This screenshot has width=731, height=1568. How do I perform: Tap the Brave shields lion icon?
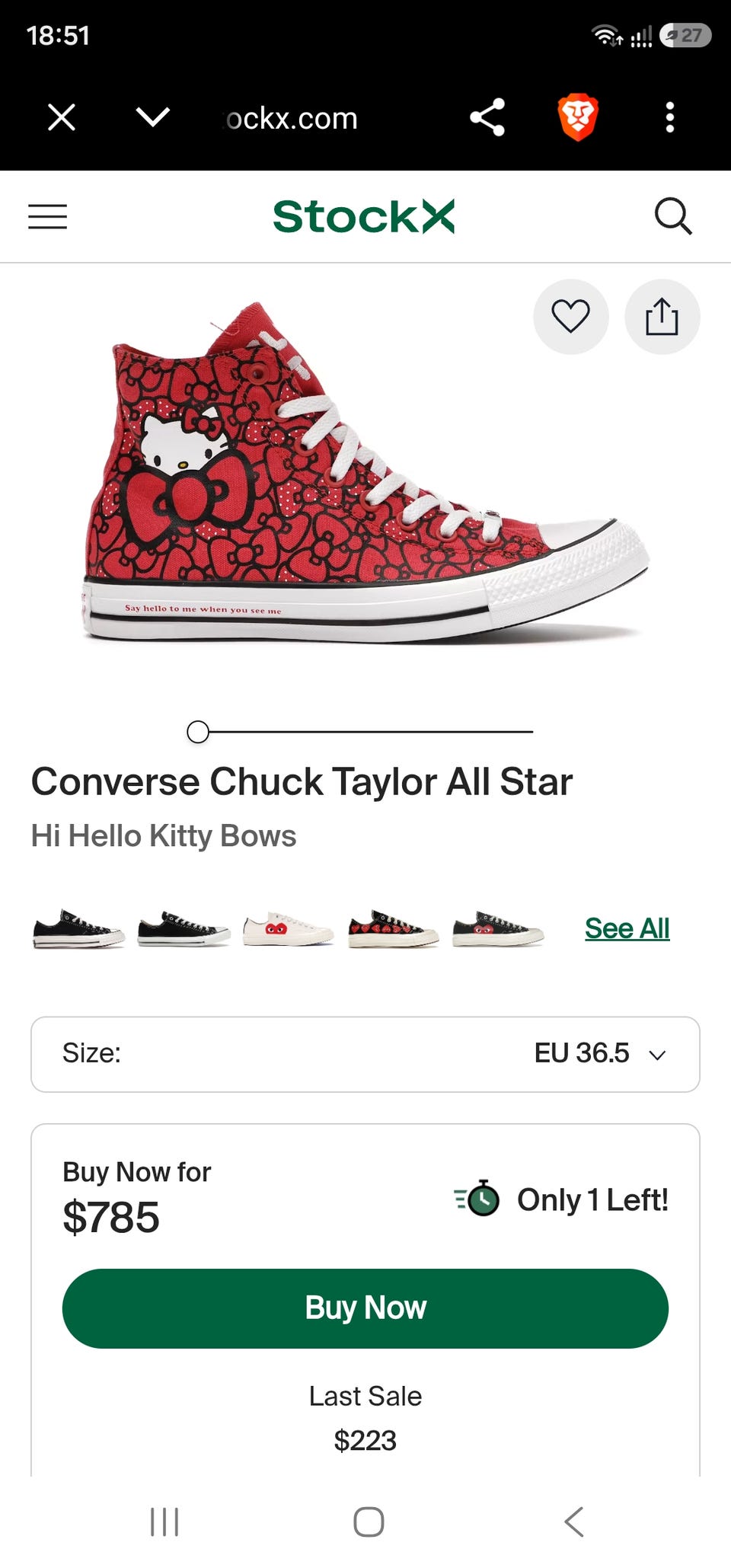pos(578,117)
